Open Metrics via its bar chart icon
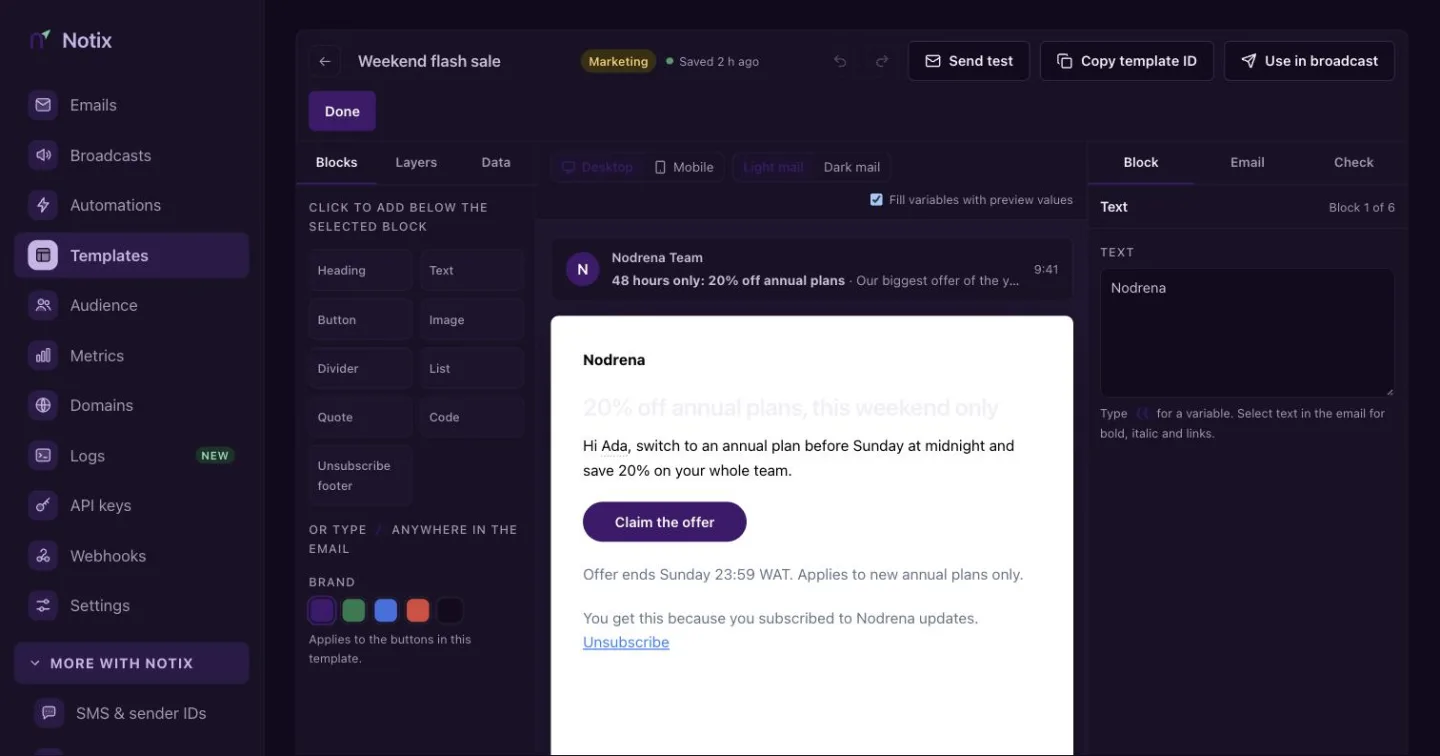1440x756 pixels. tap(43, 355)
